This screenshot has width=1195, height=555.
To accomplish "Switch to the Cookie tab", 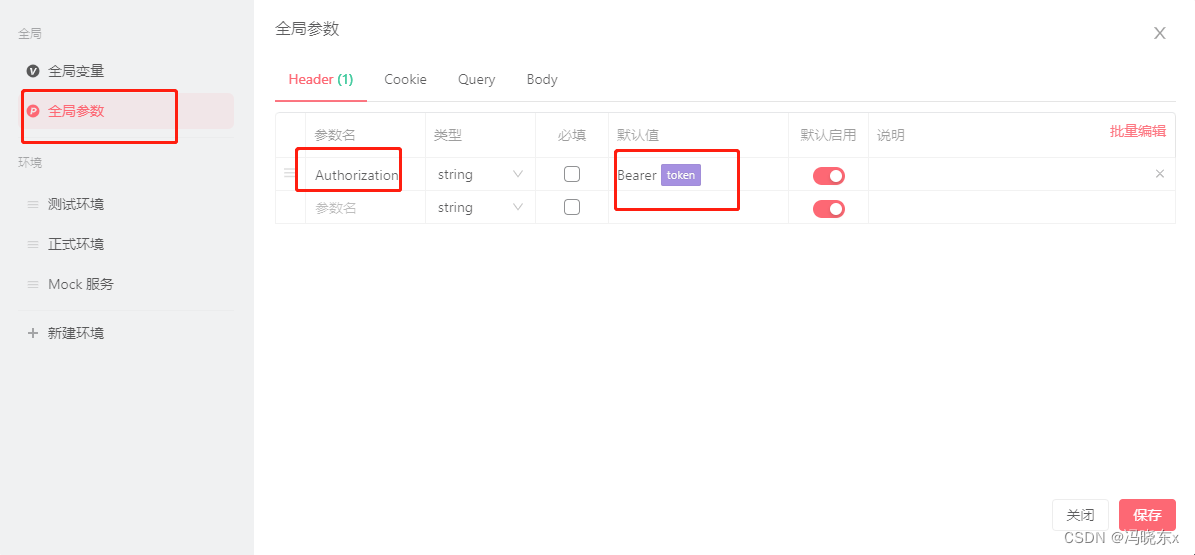I will [x=405, y=79].
